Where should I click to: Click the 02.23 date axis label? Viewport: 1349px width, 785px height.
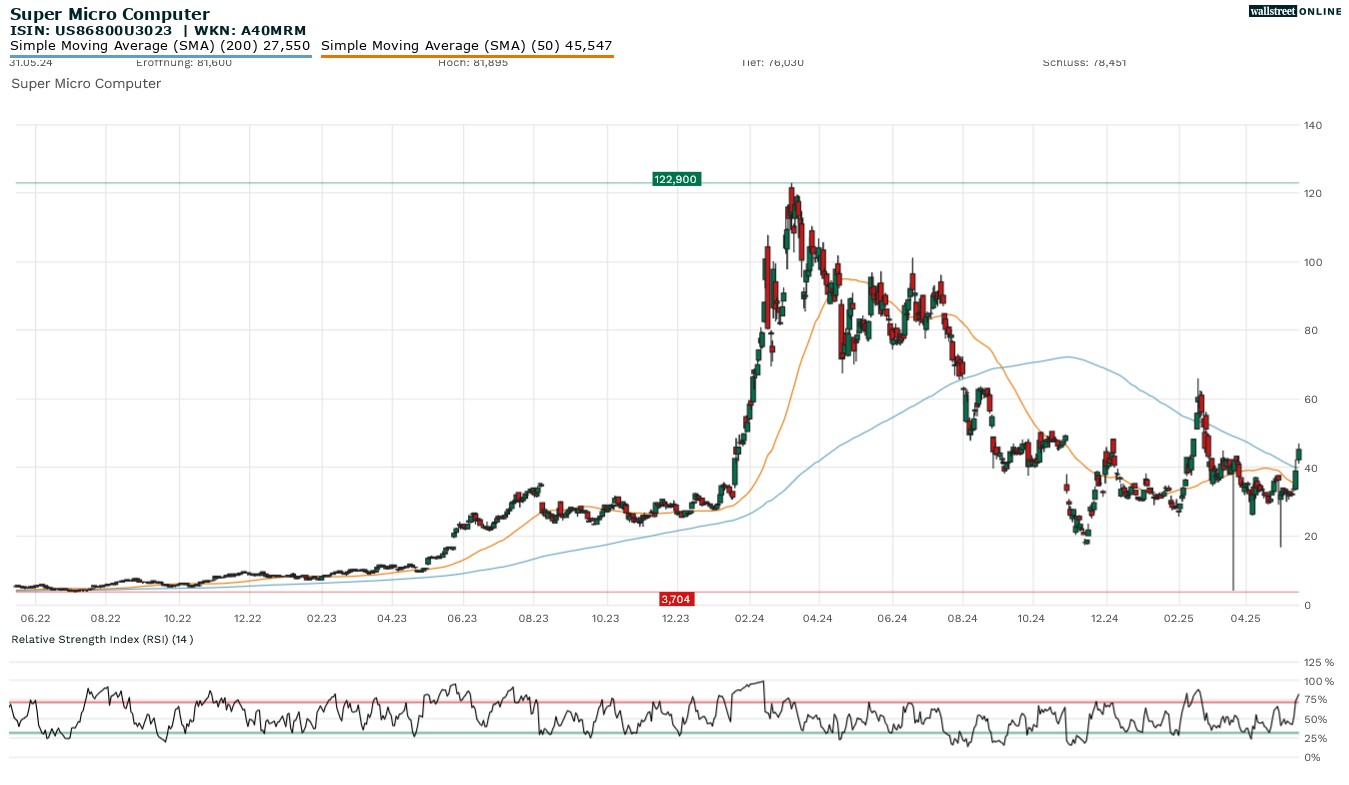click(x=321, y=619)
